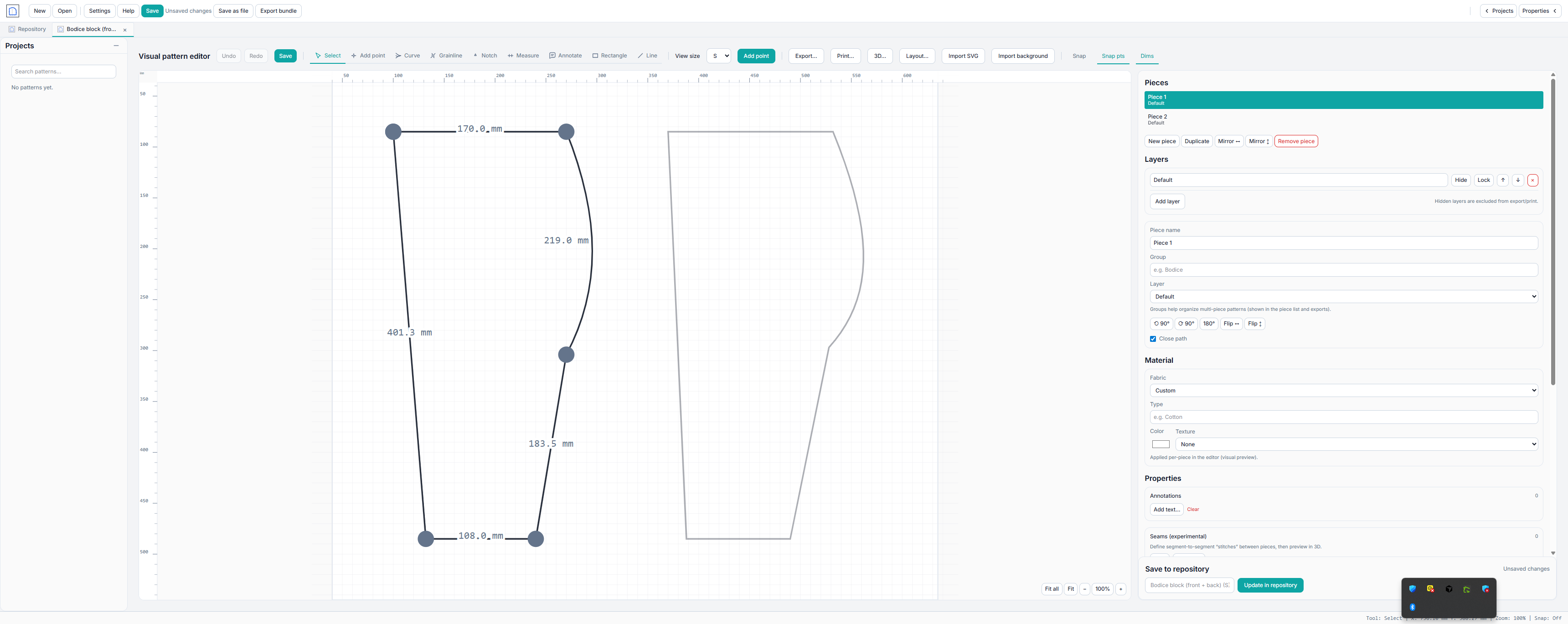Toggle Snap pts option
Viewport: 1568px width, 624px height.
tap(1113, 56)
